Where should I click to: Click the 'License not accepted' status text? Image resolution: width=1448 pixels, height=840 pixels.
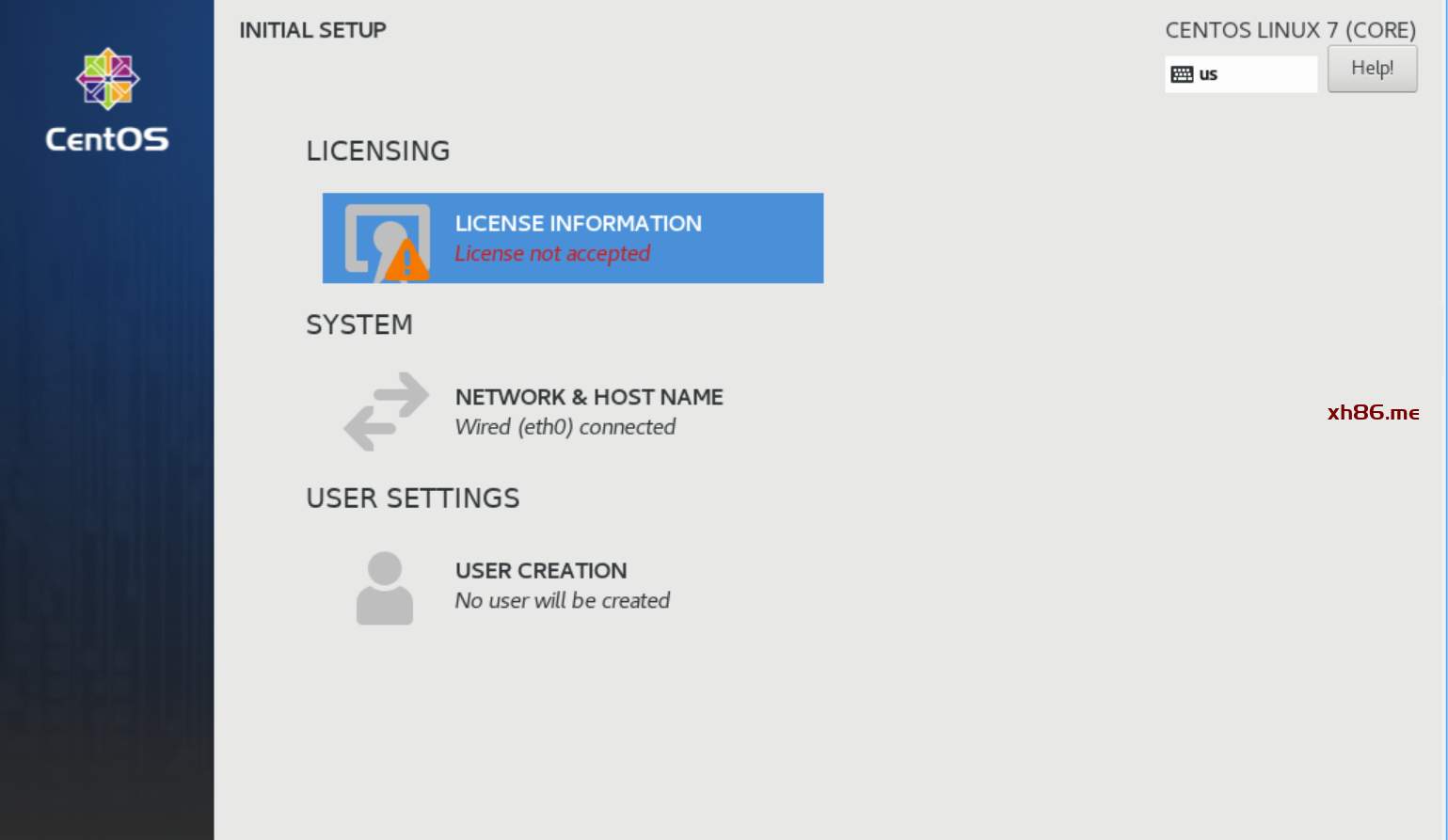point(552,254)
